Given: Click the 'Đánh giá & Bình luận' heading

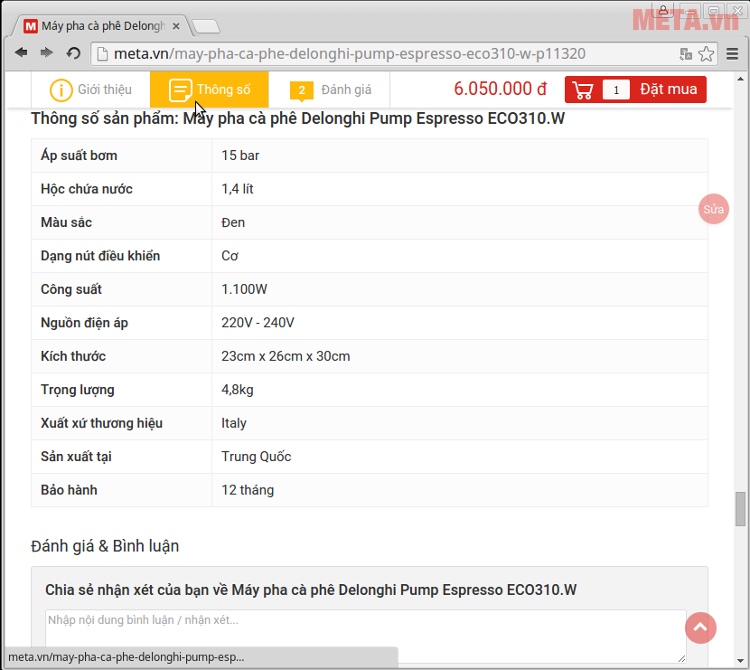Looking at the screenshot, I should 105,546.
